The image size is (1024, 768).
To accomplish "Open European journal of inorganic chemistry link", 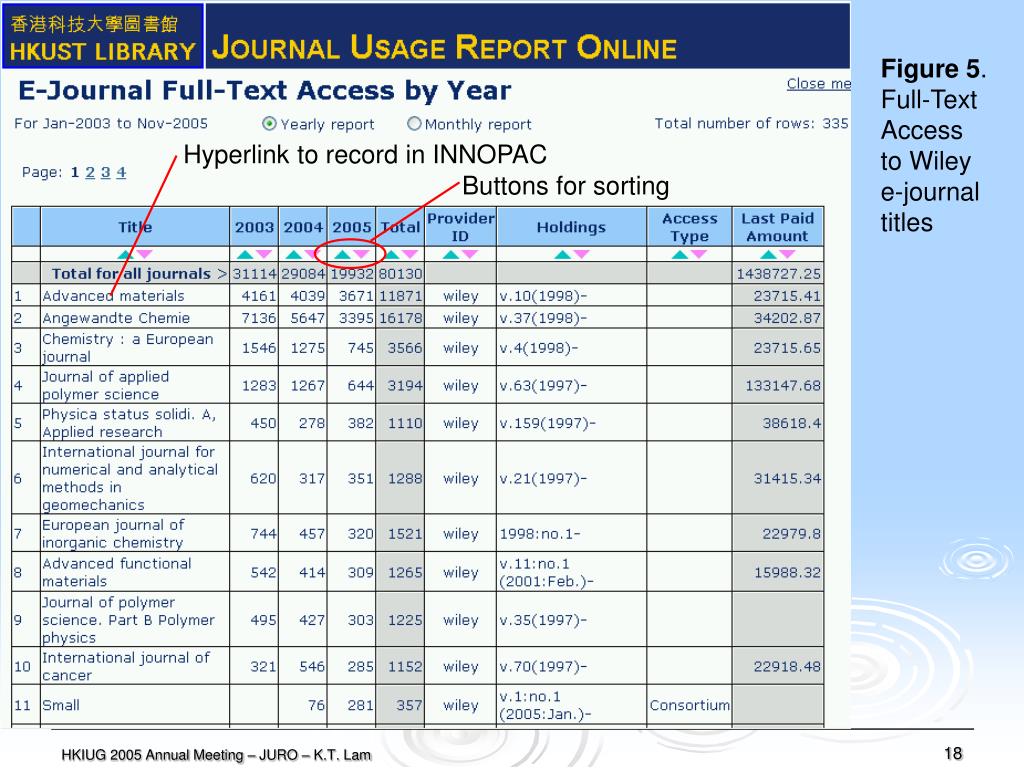I will [x=114, y=534].
